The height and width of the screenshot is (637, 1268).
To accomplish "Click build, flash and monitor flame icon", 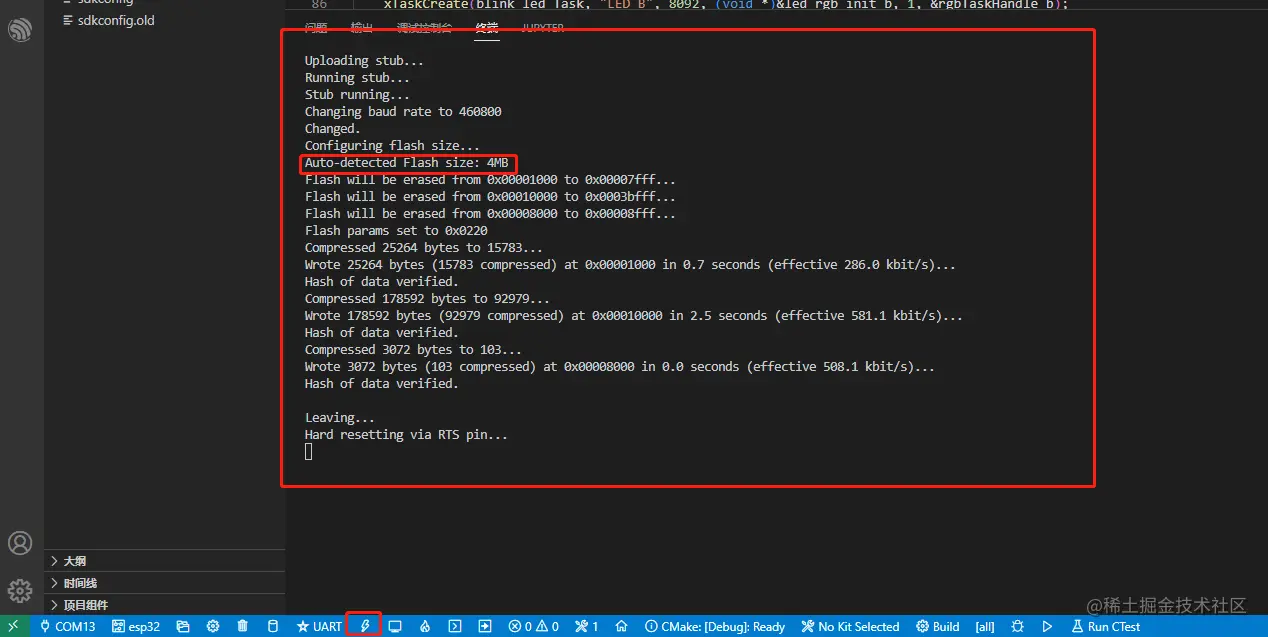I will tap(425, 626).
